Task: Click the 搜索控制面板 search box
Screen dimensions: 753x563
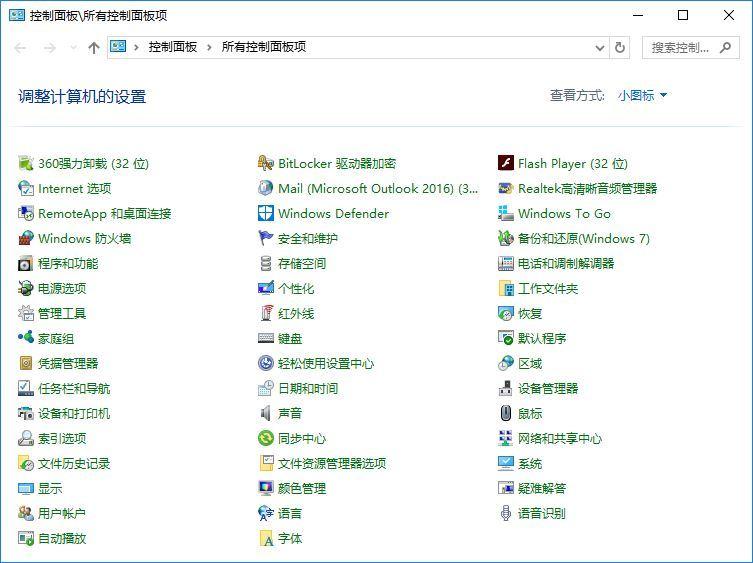Action: (x=691, y=48)
